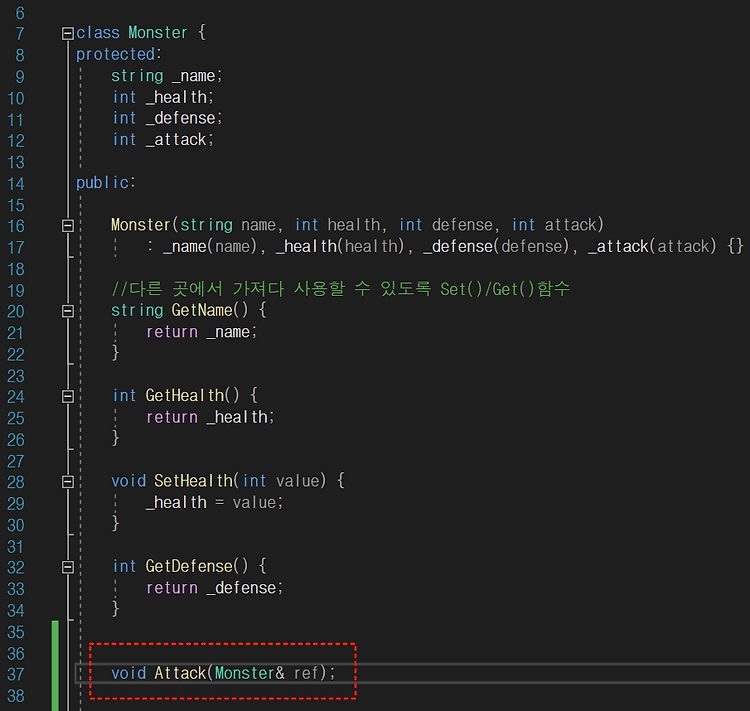750x711 pixels.
Task: Click line number 7 in the gutter
Action: pyautogui.click(x=20, y=34)
